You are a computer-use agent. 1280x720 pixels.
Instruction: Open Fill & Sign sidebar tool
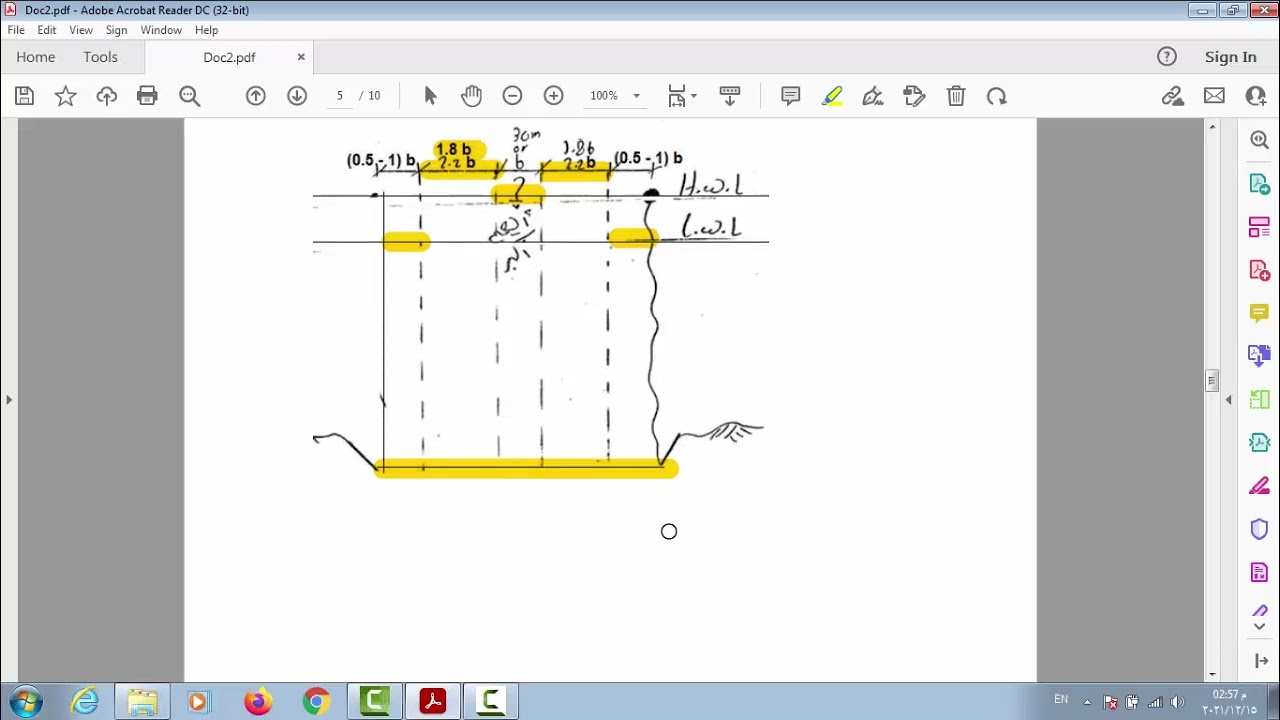click(1259, 486)
